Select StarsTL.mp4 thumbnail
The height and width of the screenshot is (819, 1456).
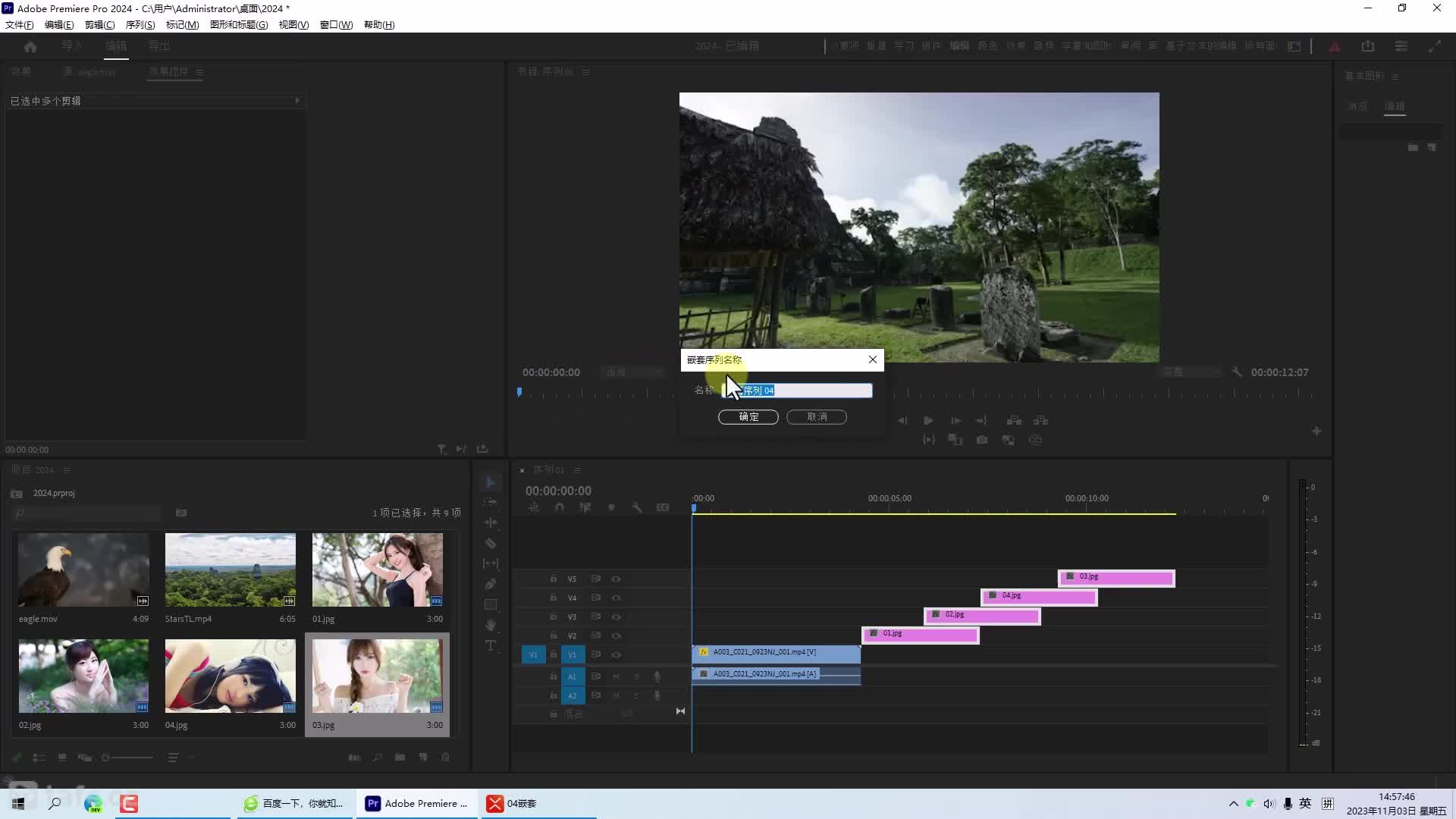coord(231,570)
